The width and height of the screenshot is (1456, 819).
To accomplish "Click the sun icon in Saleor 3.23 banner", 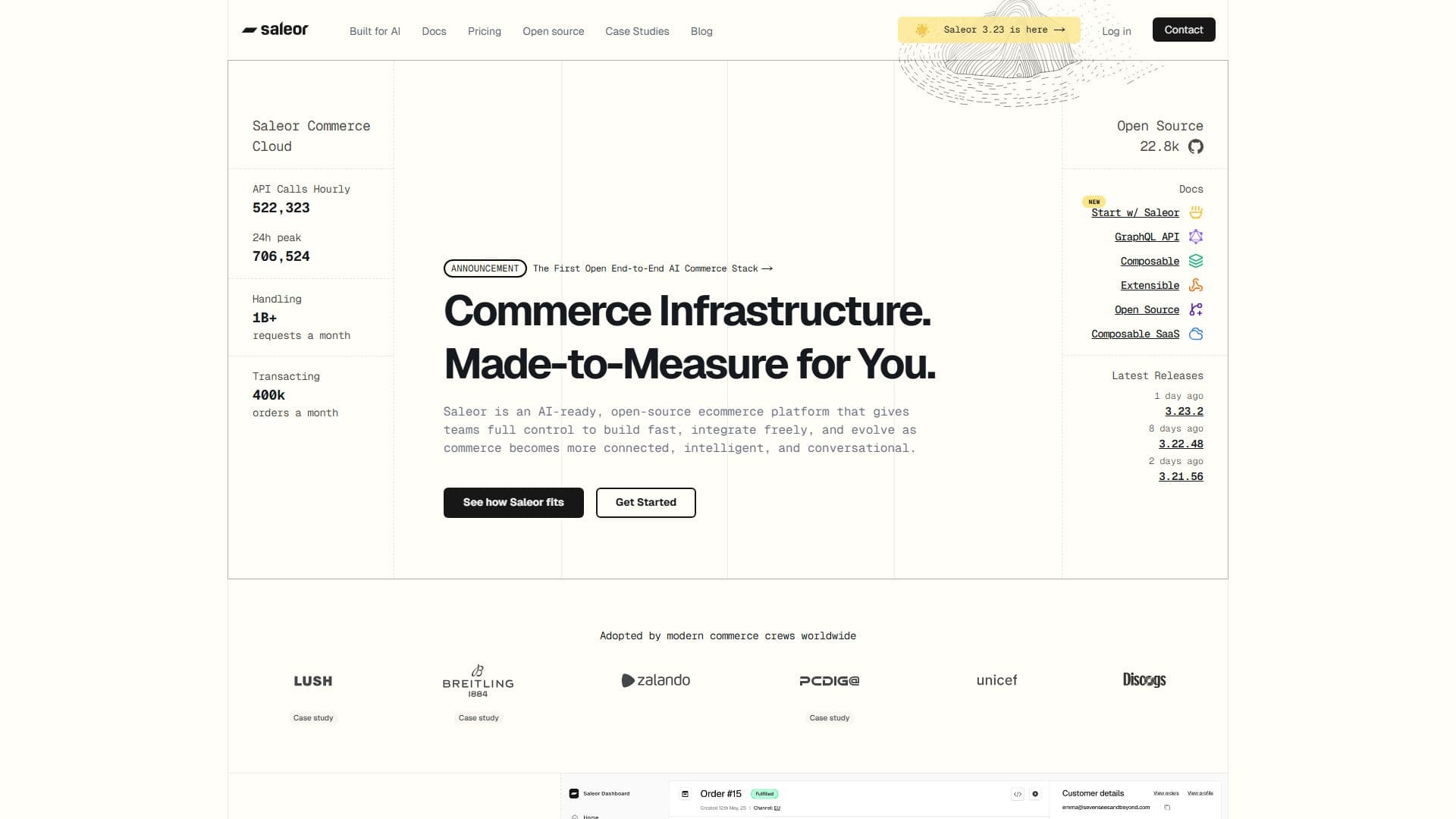I will coord(922,30).
